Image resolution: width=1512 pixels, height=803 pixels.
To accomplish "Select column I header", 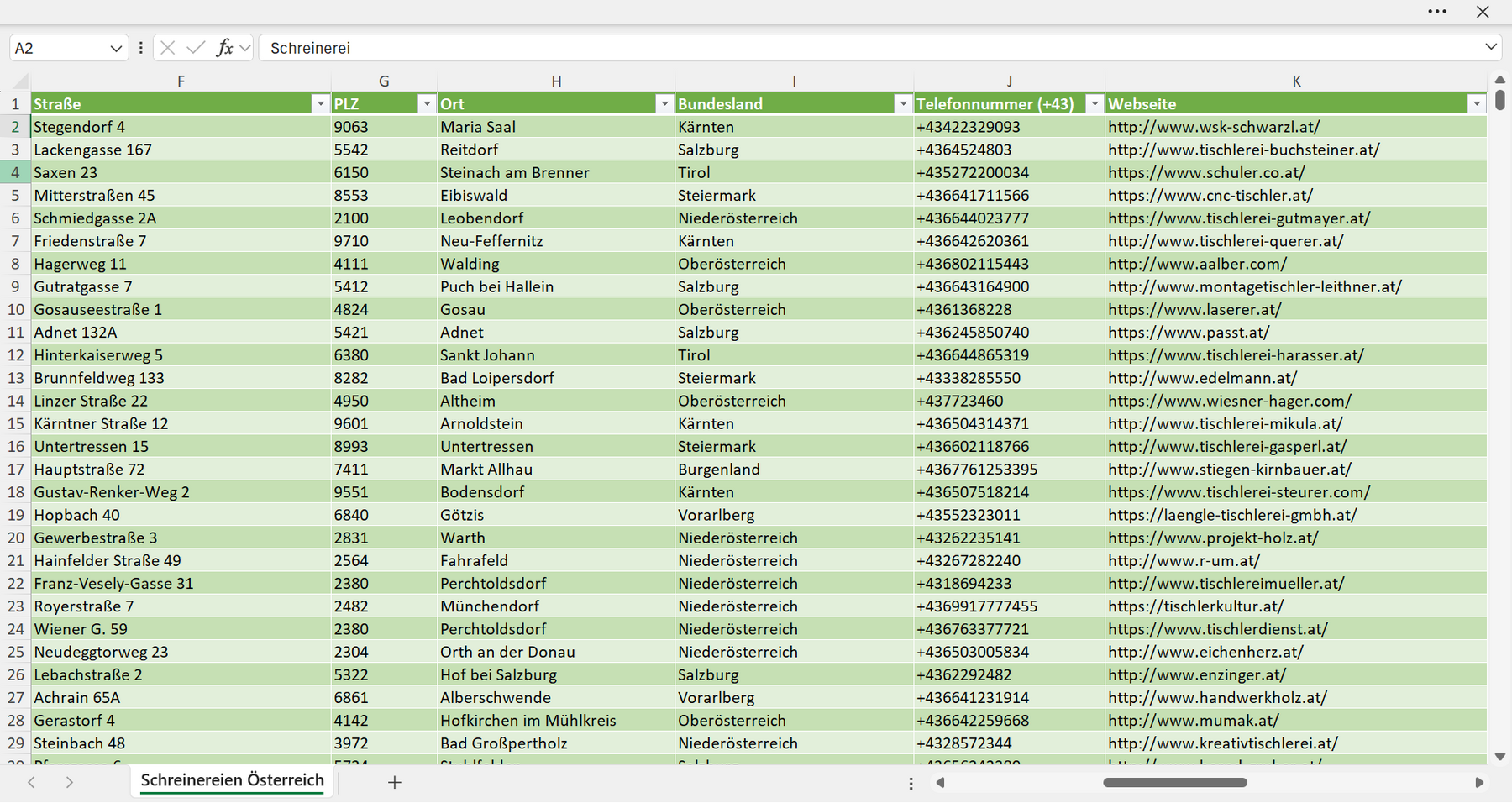I will (x=794, y=81).
